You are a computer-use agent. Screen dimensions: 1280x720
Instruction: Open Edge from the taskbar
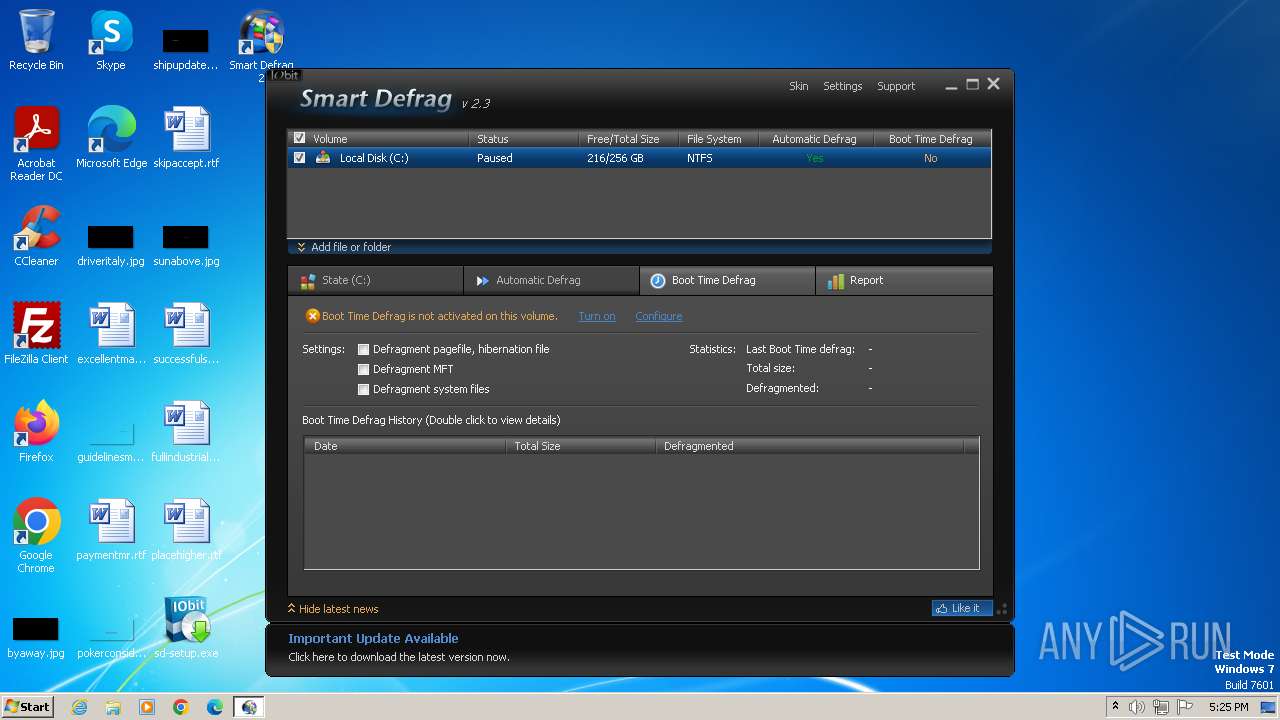pyautogui.click(x=215, y=707)
